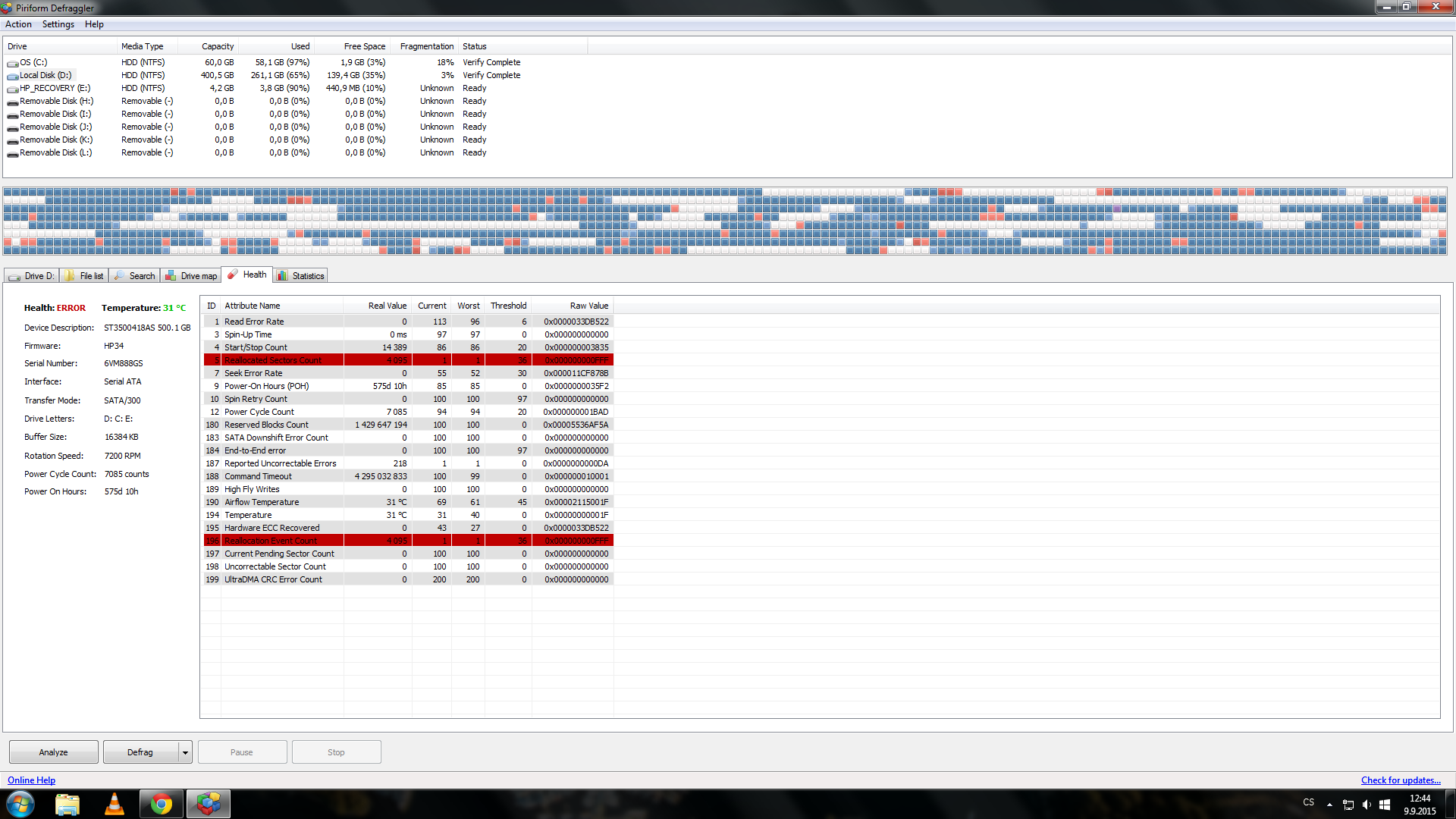This screenshot has width=1456, height=819.
Task: Select the Spin Retry Count row
Action: (408, 399)
